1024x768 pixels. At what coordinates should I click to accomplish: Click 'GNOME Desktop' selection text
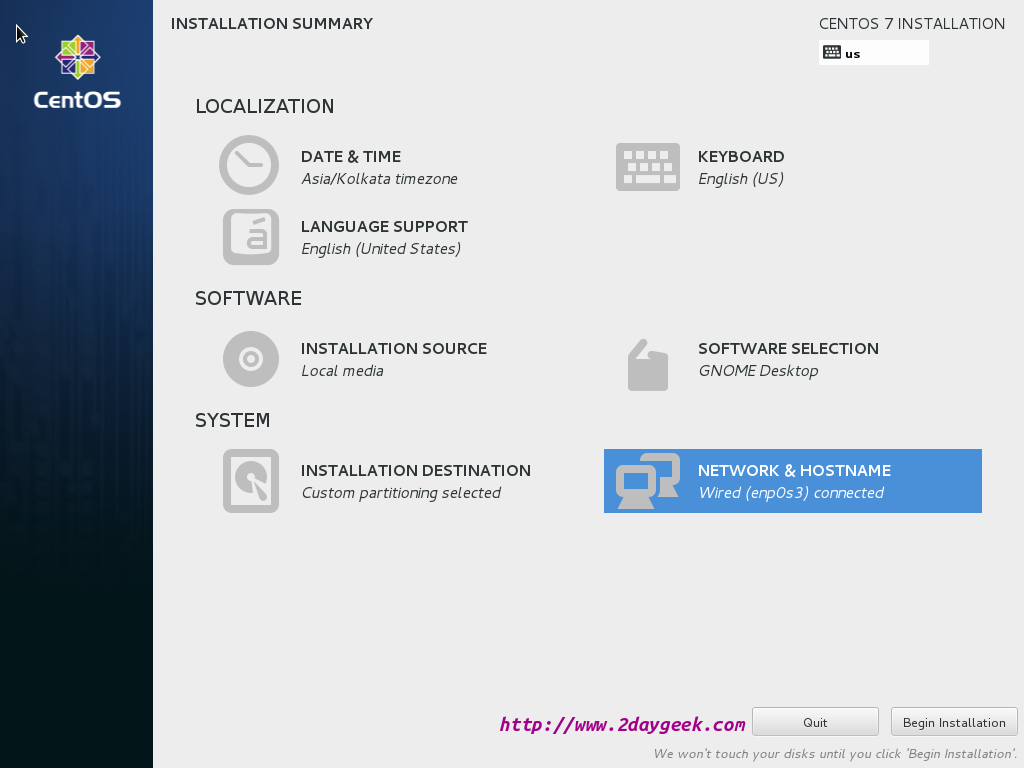(758, 371)
